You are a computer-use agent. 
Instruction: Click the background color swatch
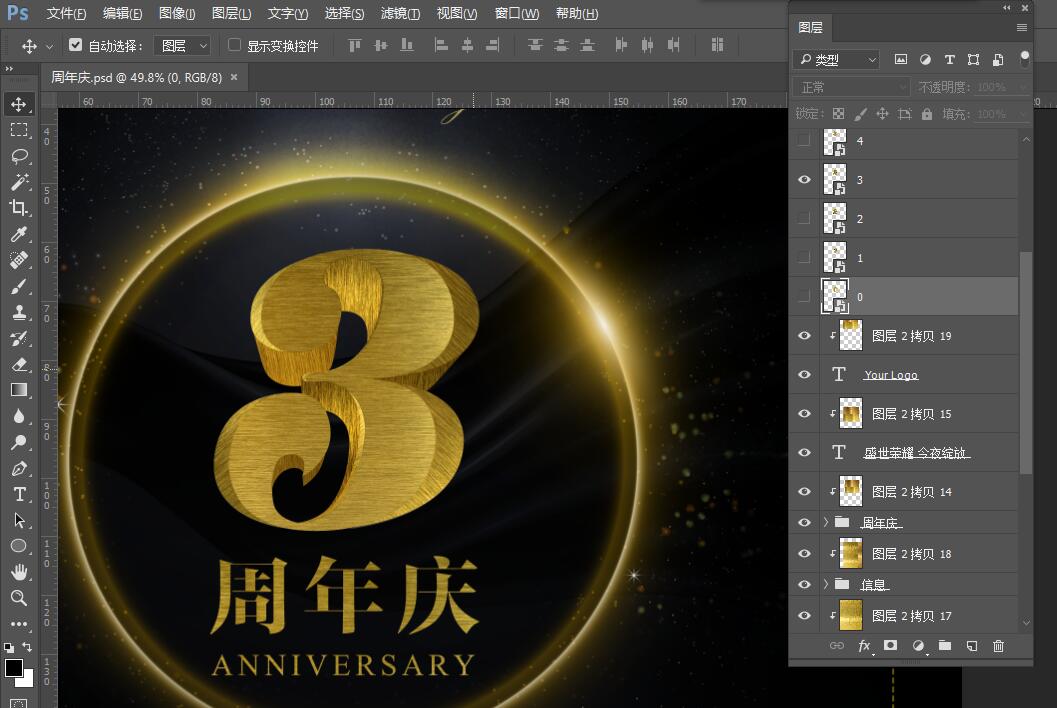click(x=28, y=680)
